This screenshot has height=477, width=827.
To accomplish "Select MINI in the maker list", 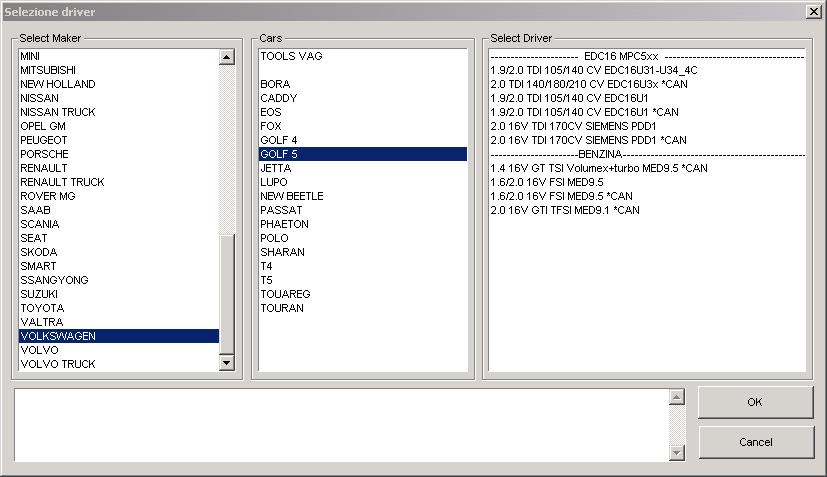I will [119, 56].
